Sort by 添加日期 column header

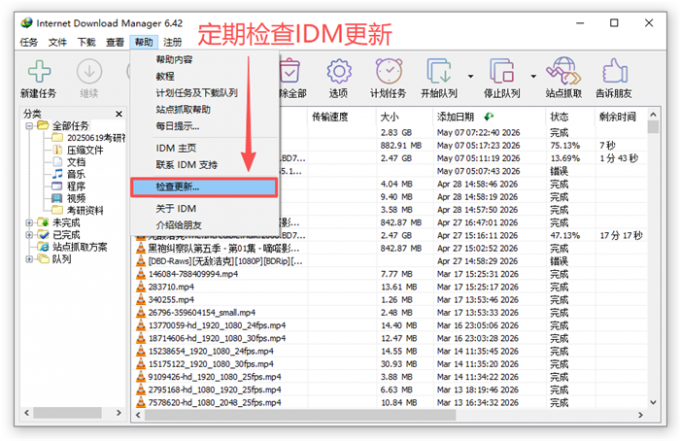tap(489, 117)
